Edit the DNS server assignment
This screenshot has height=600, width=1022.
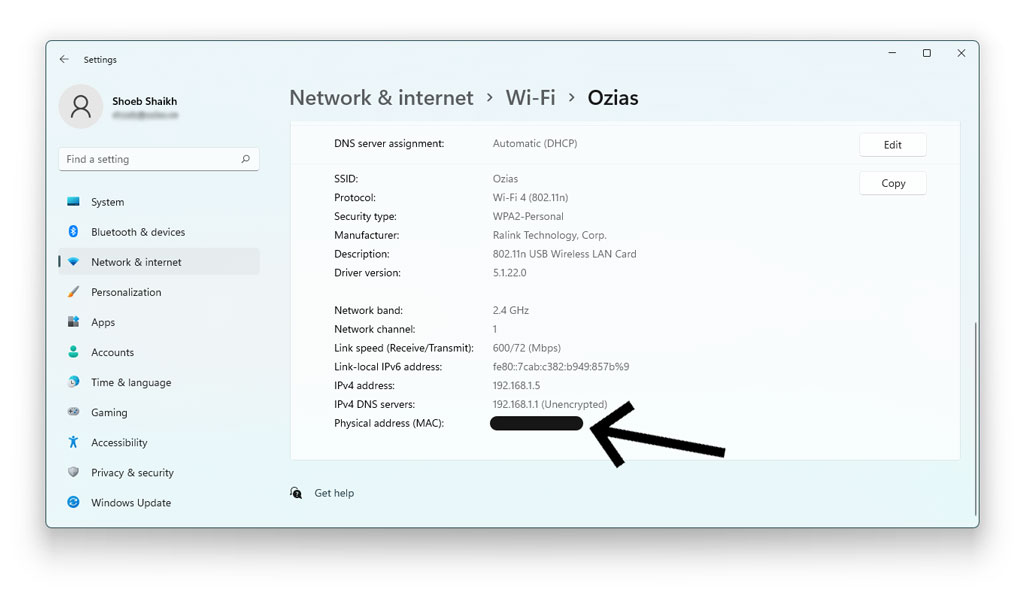click(892, 144)
